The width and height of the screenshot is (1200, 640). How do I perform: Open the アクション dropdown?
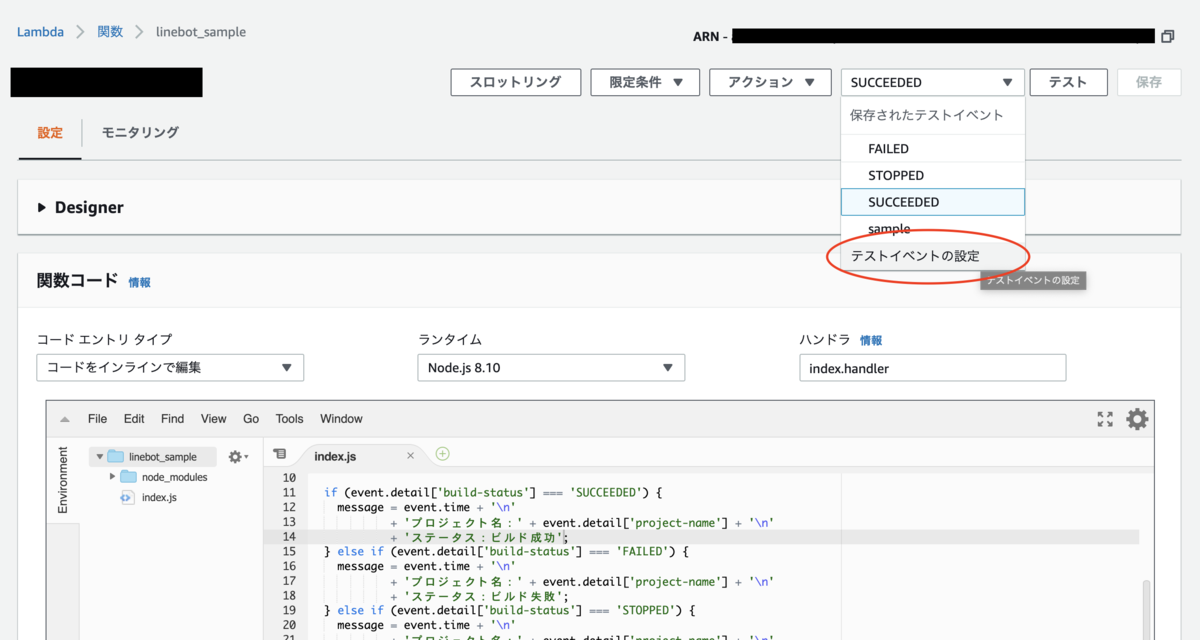(770, 82)
